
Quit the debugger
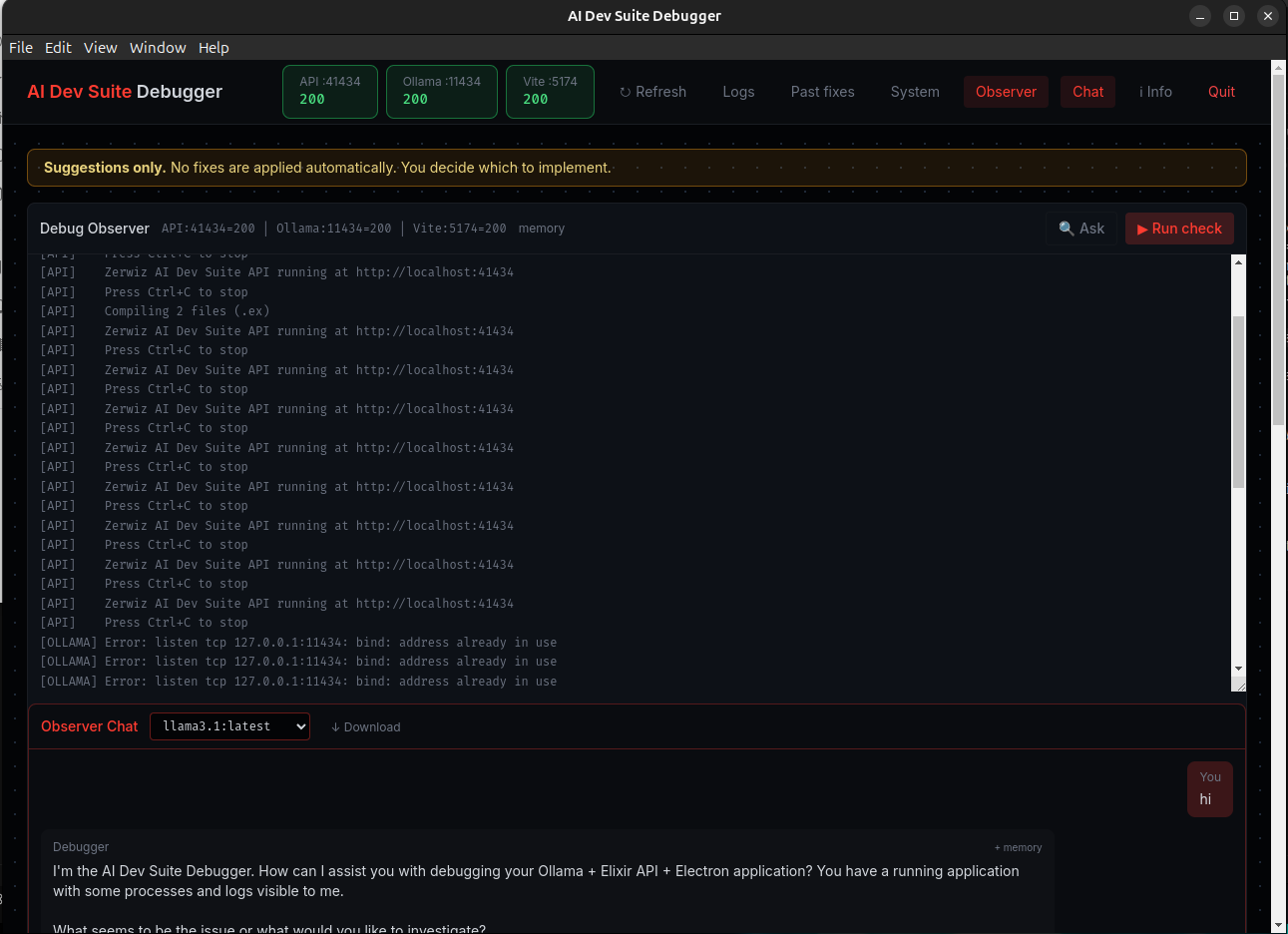(x=1221, y=91)
